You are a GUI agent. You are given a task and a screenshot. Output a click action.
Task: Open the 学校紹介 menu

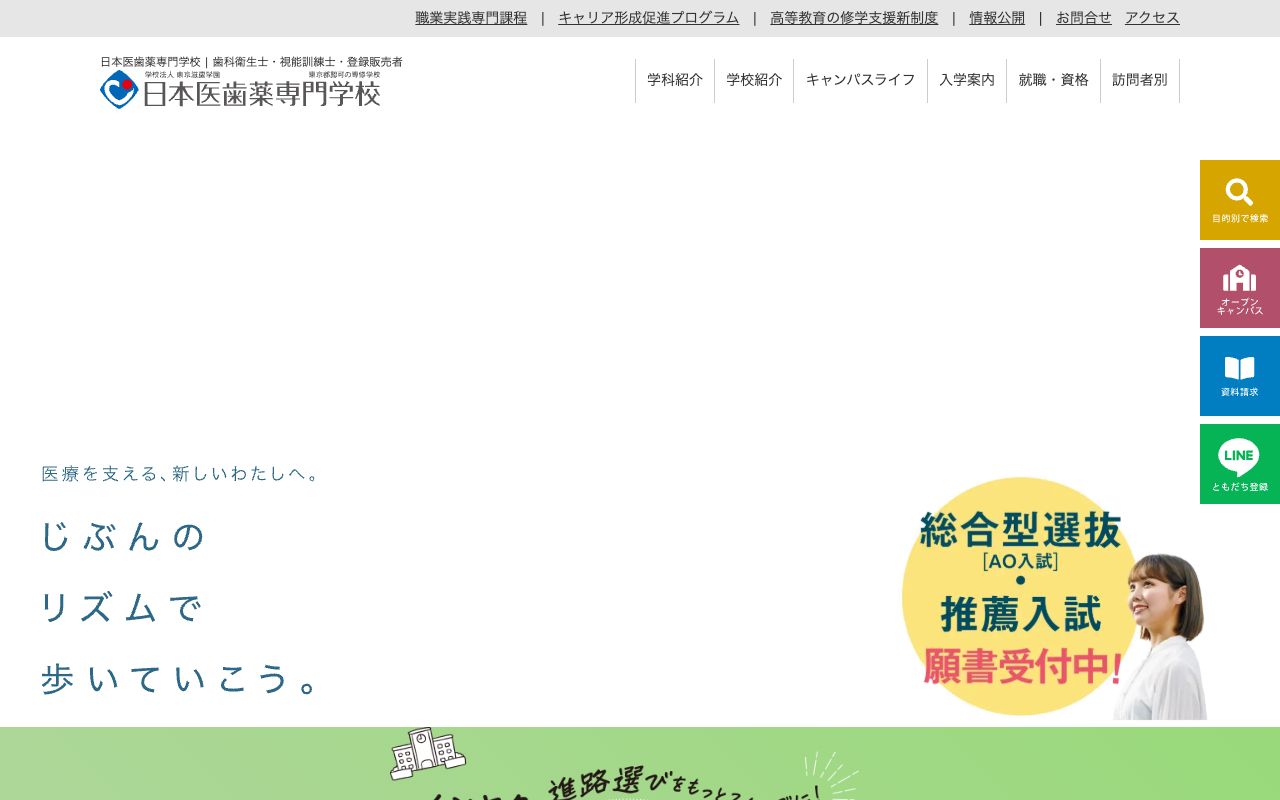[x=754, y=80]
